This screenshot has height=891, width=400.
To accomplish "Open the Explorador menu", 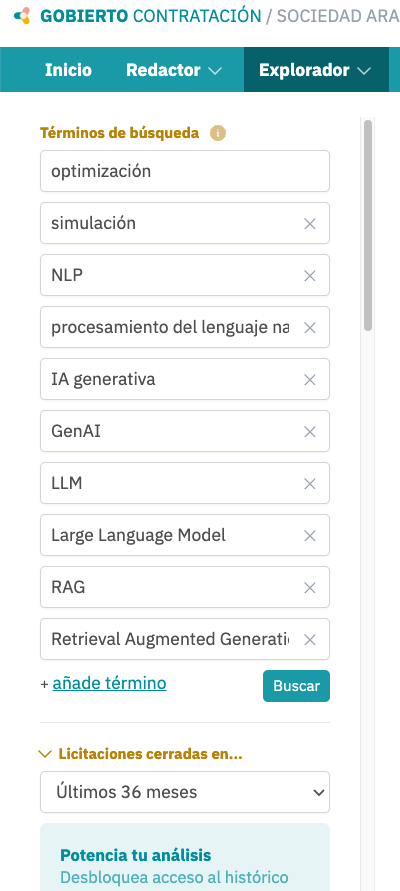I will 315,70.
